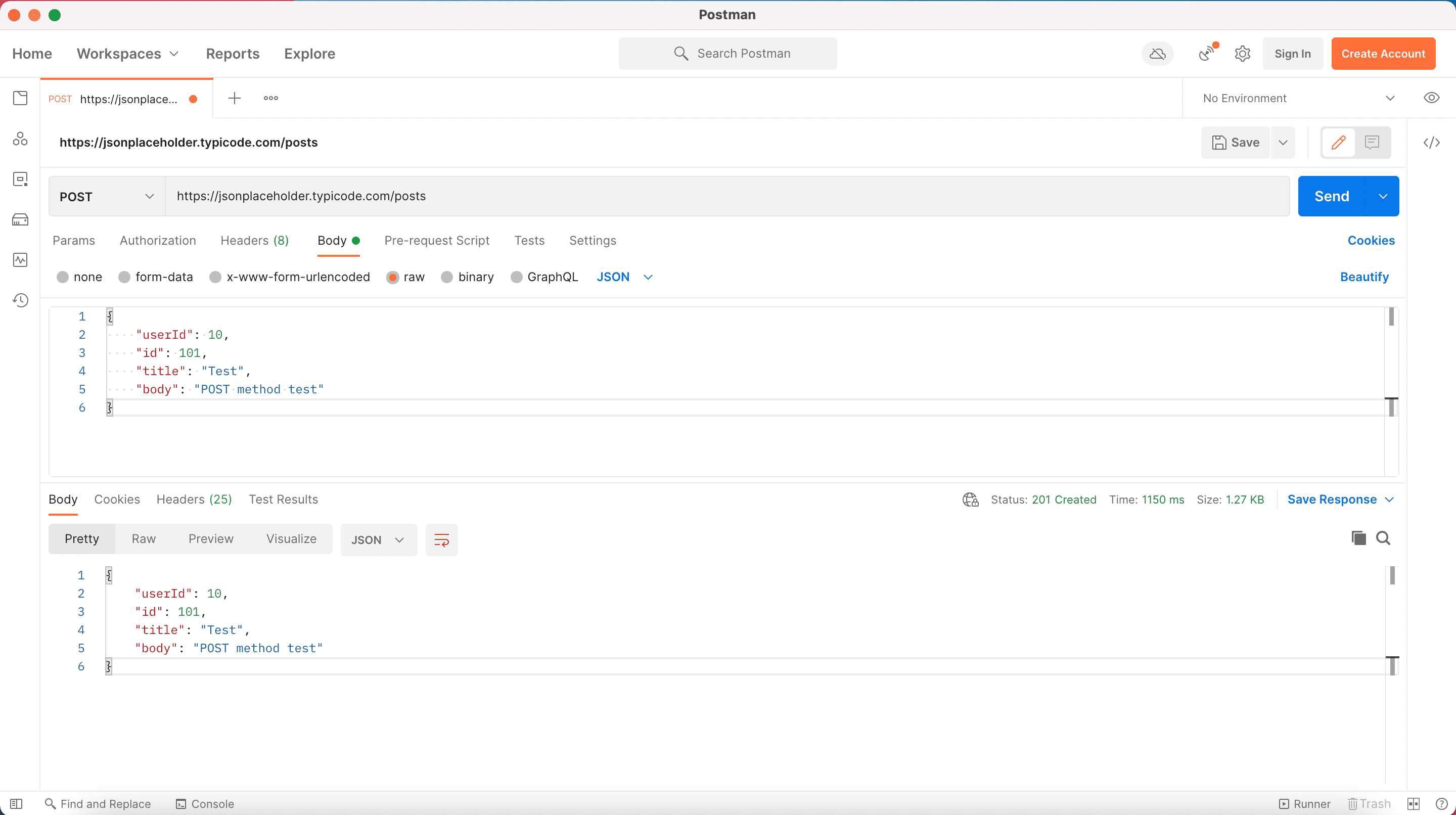This screenshot has height=815, width=1456.
Task: Open the request Tests tab
Action: tap(529, 241)
